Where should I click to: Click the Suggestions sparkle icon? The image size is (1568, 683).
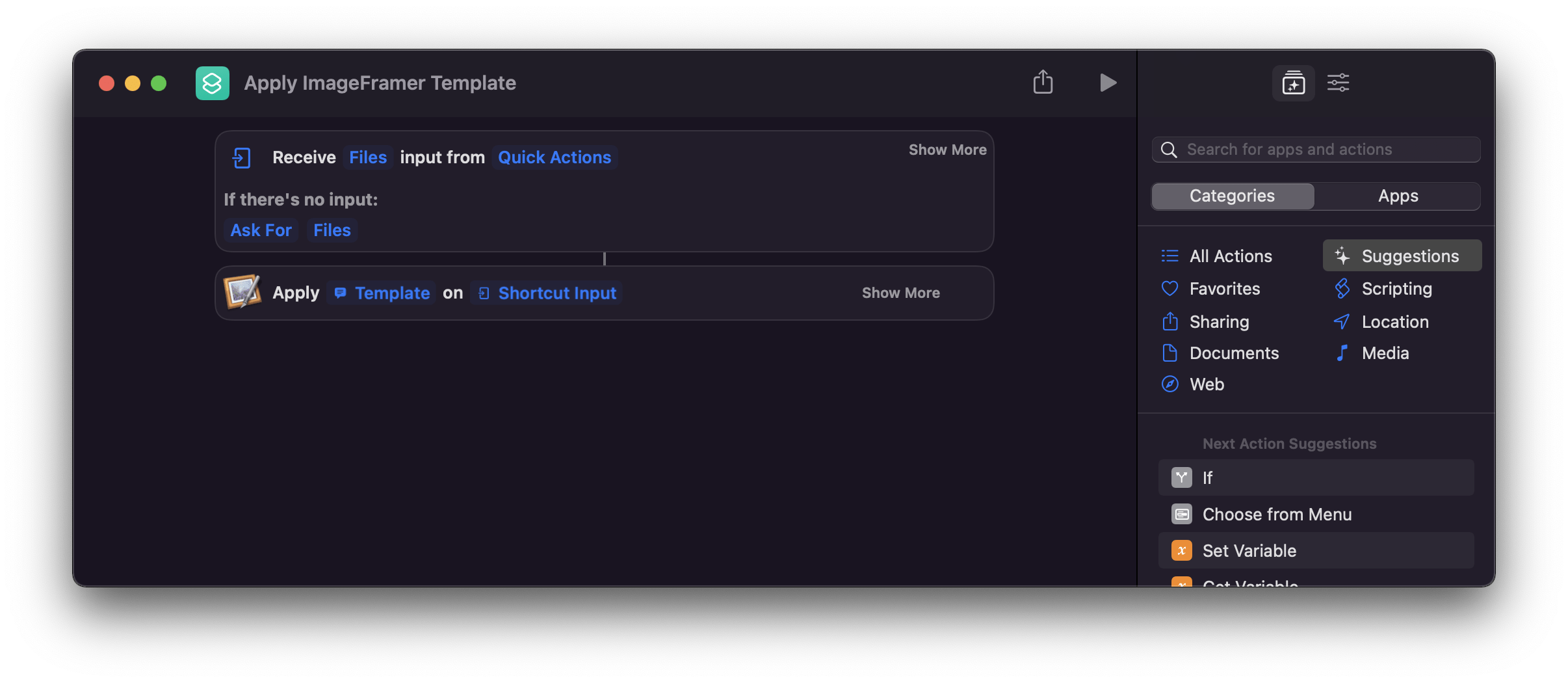click(1342, 256)
